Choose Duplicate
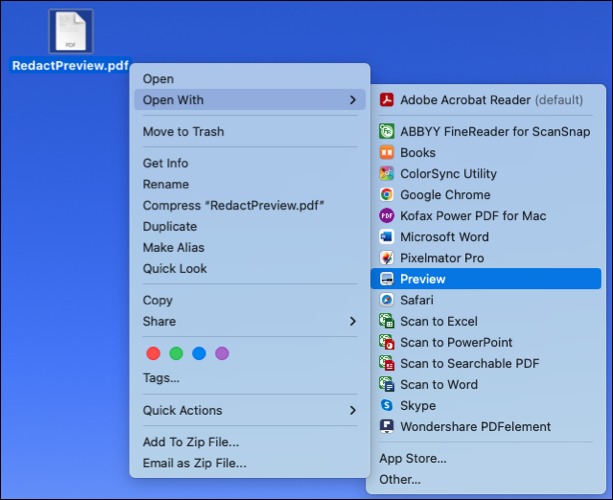The image size is (613, 500). click(249, 227)
